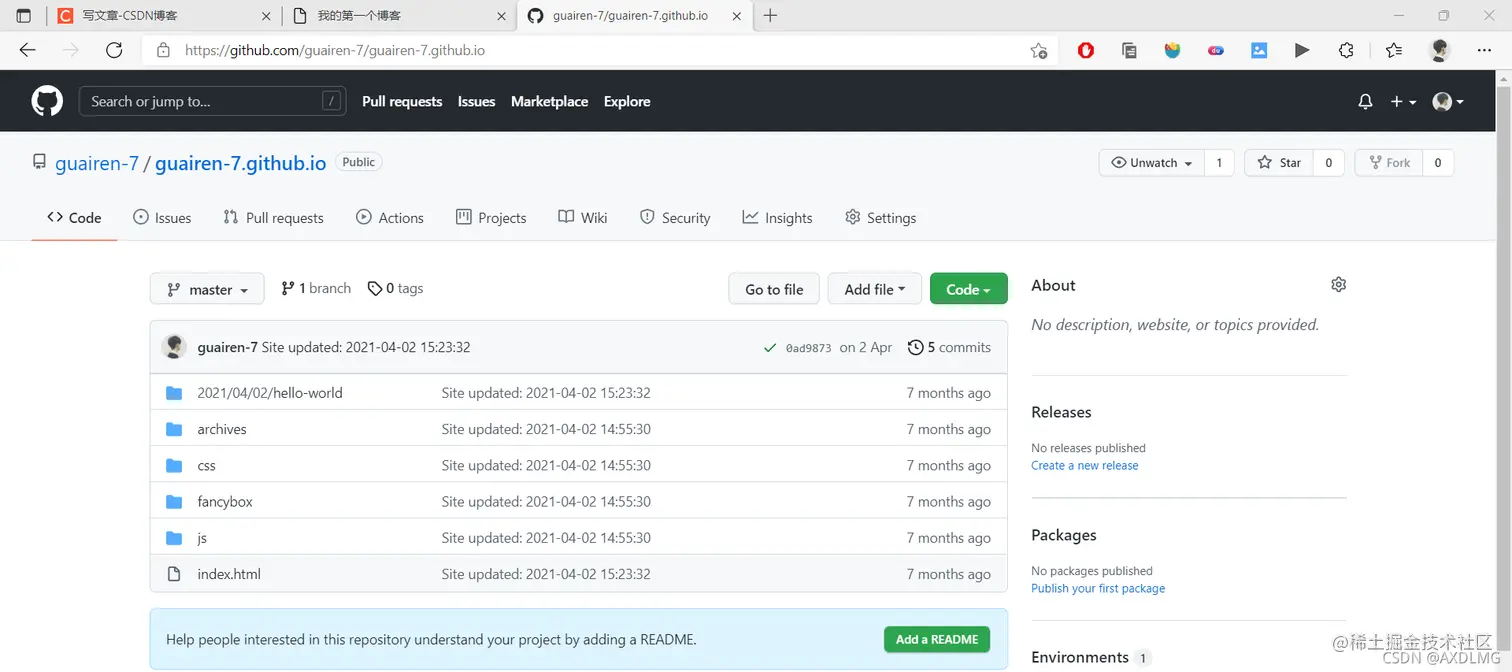
Task: Click the search or jump to field
Action: tap(212, 101)
